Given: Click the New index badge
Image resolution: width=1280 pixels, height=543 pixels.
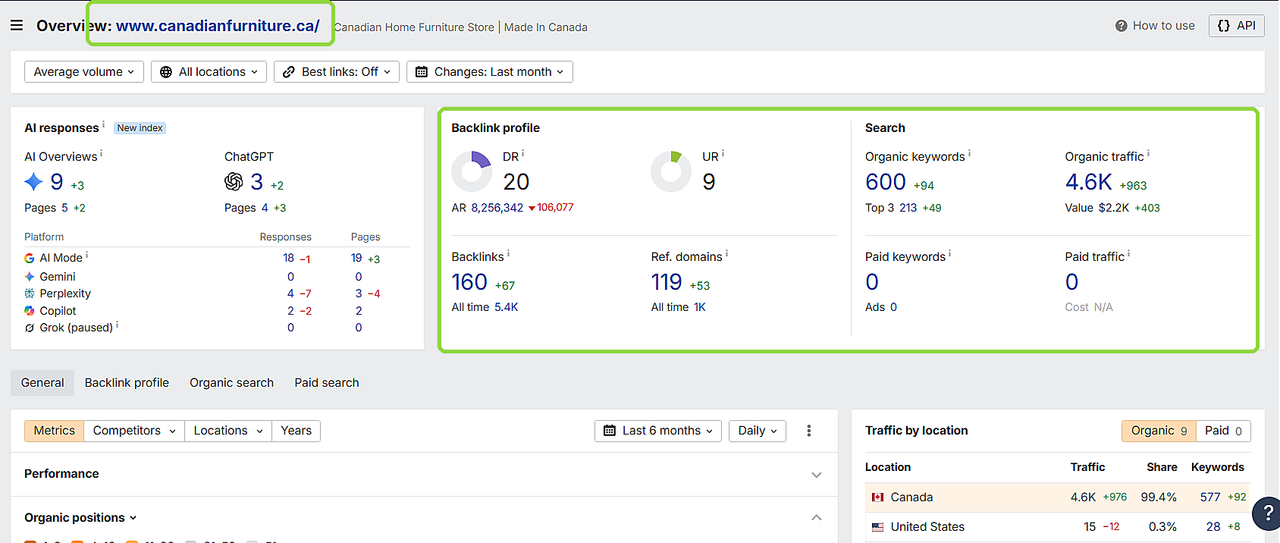Looking at the screenshot, I should tap(140, 128).
